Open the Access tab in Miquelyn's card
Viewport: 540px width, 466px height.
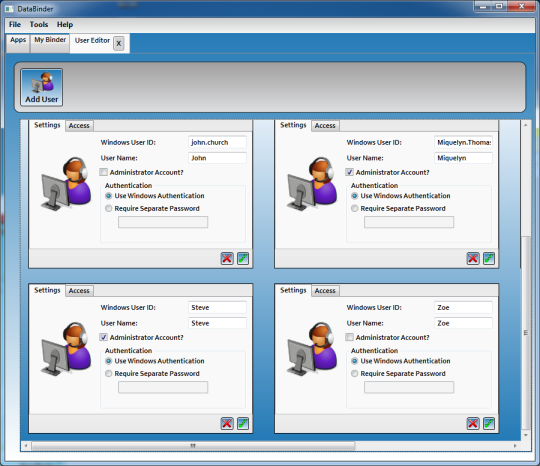pyautogui.click(x=325, y=126)
